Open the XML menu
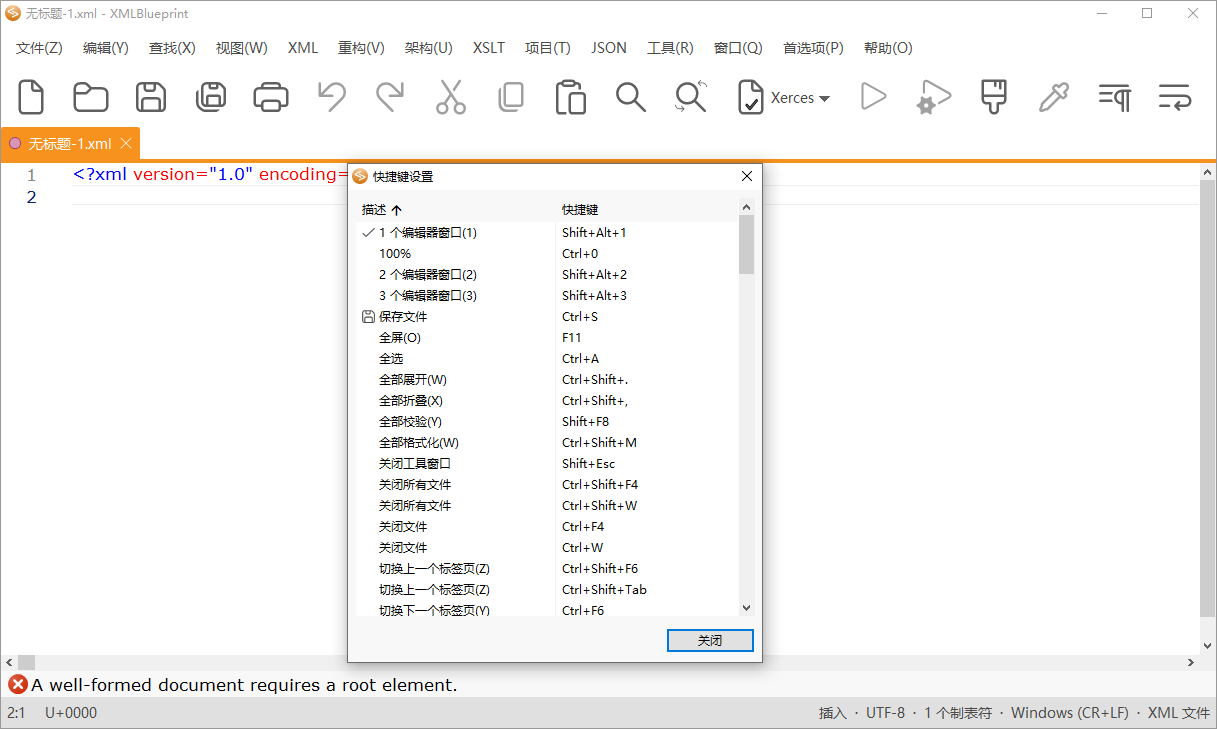 click(x=303, y=48)
